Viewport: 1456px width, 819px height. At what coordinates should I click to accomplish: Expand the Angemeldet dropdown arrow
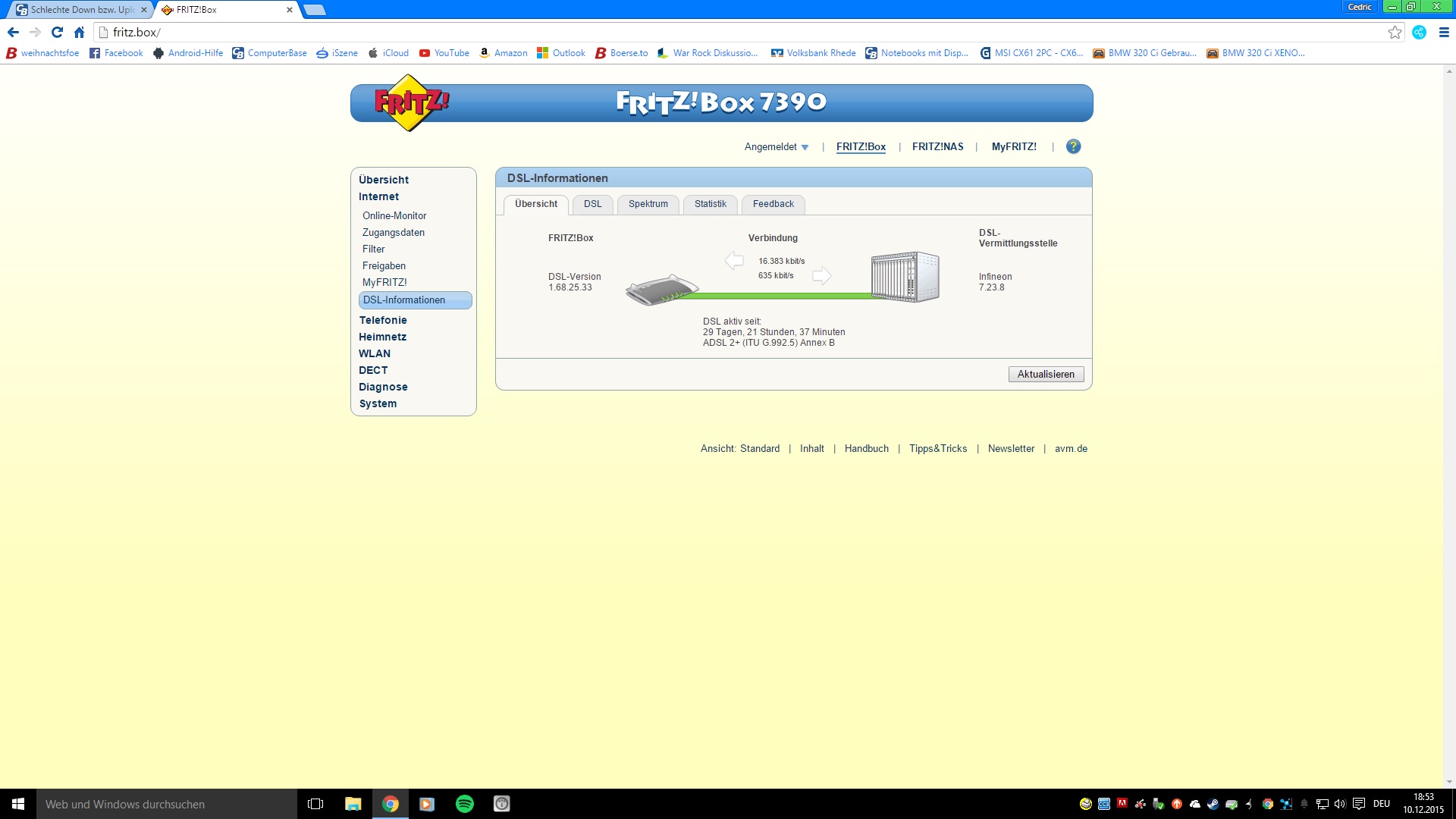(805, 147)
